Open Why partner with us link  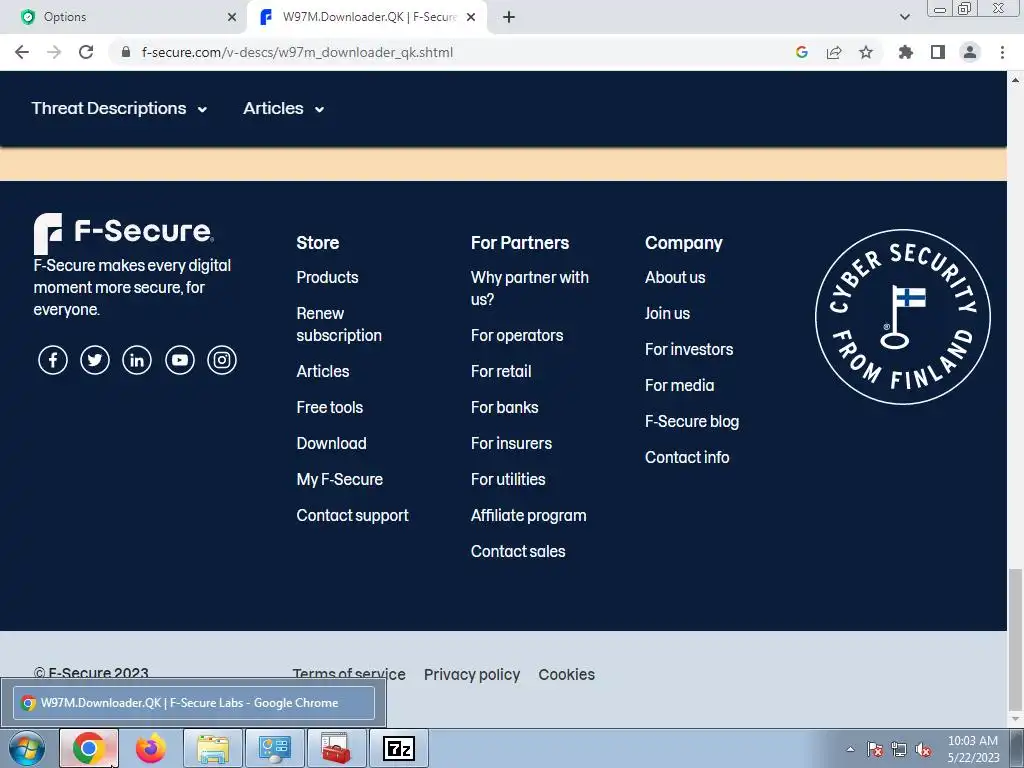(530, 288)
